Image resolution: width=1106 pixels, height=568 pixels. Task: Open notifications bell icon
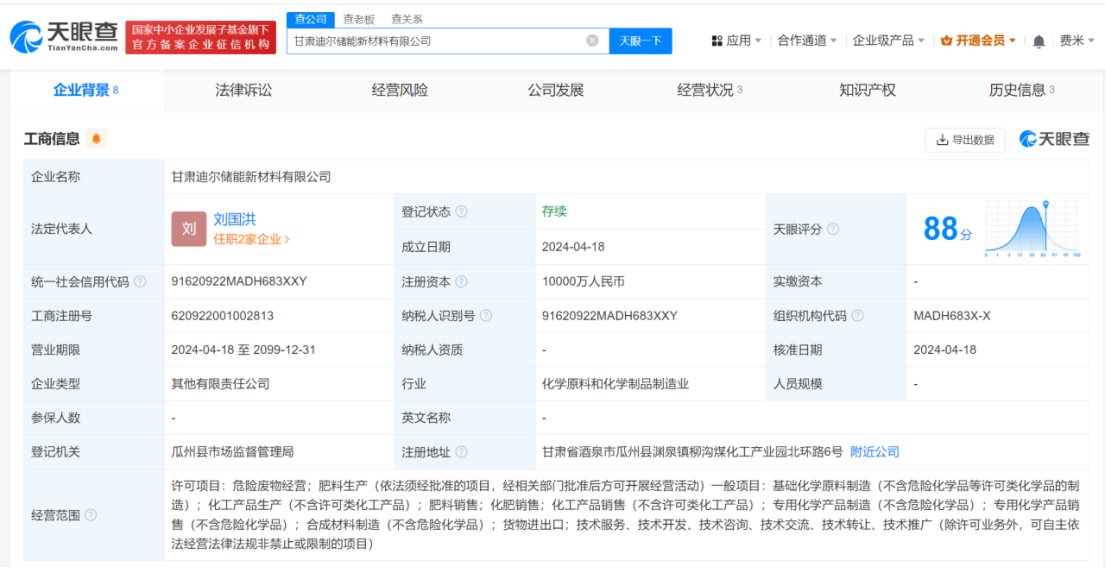point(1039,41)
